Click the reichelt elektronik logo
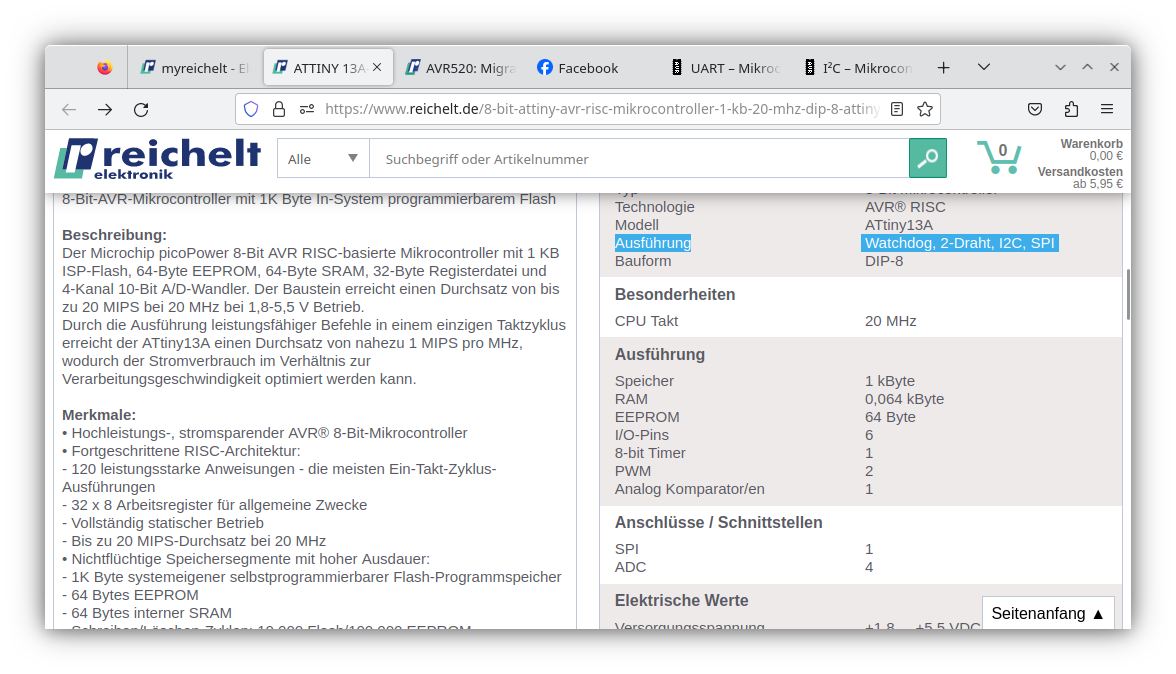The height and width of the screenshot is (674, 1176). pyautogui.click(x=158, y=158)
